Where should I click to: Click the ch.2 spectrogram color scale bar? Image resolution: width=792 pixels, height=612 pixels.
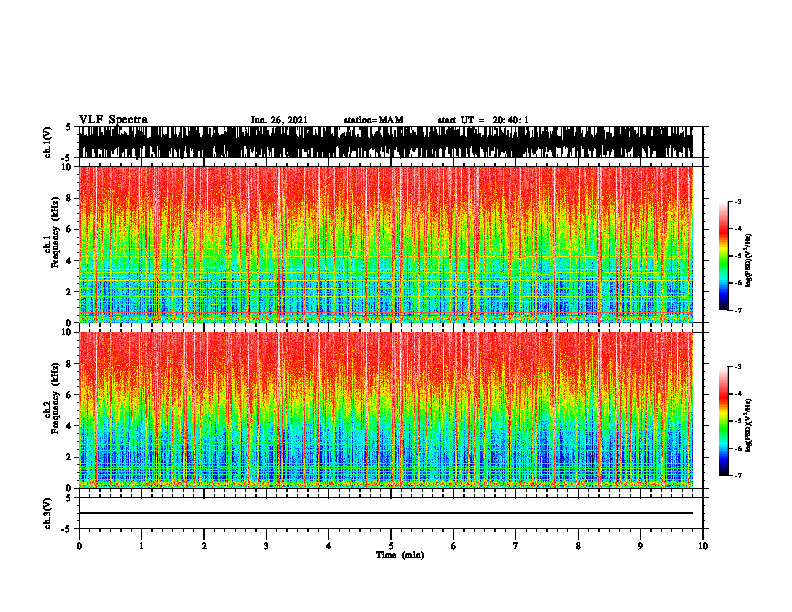pyautogui.click(x=723, y=421)
